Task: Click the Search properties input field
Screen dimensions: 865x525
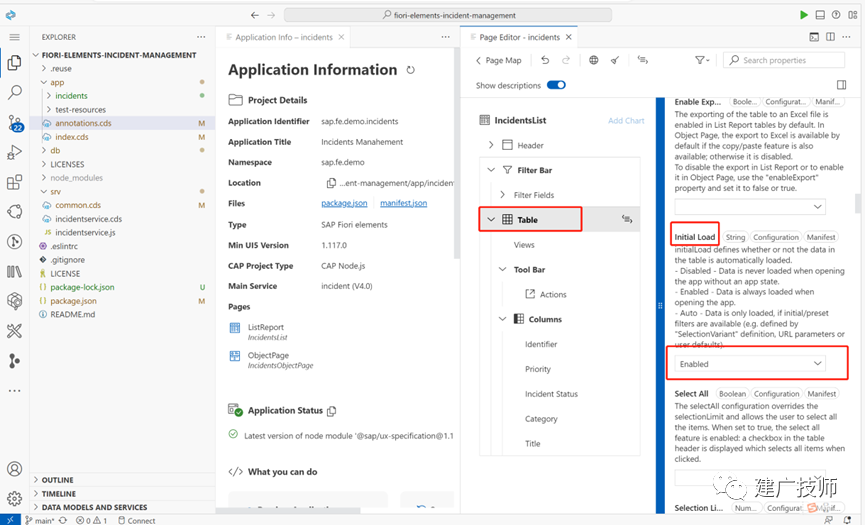Action: [x=784, y=60]
